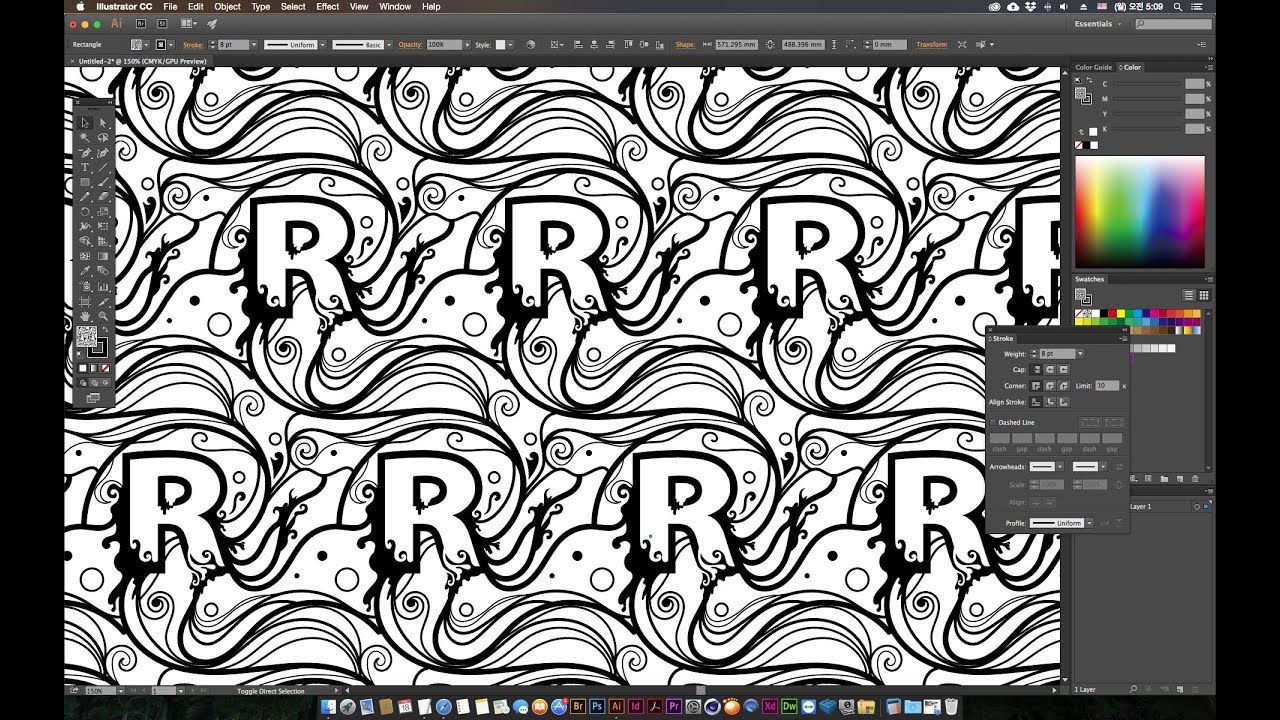Select Bevel Join corner option
This screenshot has width=1280, height=720.
tap(1063, 385)
